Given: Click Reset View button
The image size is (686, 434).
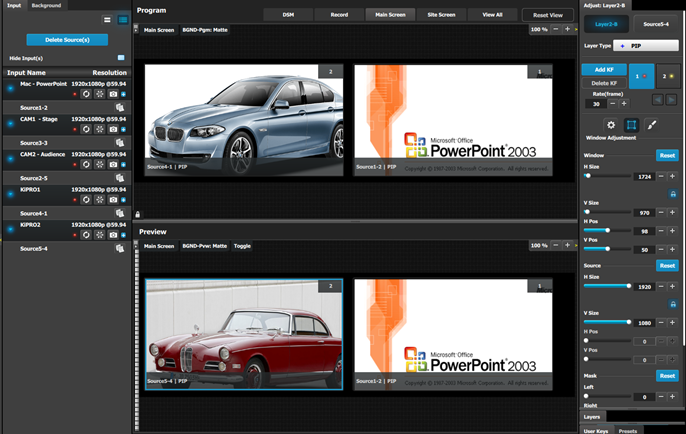Looking at the screenshot, I should tap(548, 15).
